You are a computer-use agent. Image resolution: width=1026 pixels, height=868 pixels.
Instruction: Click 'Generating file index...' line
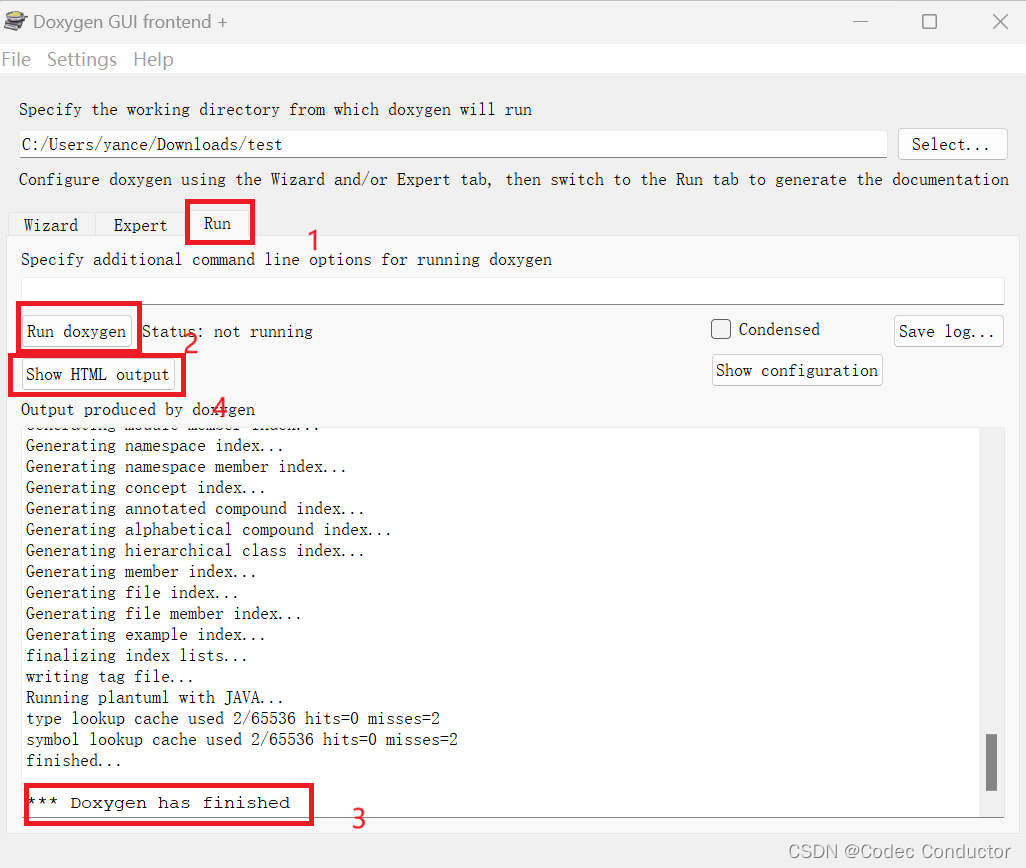(132, 593)
